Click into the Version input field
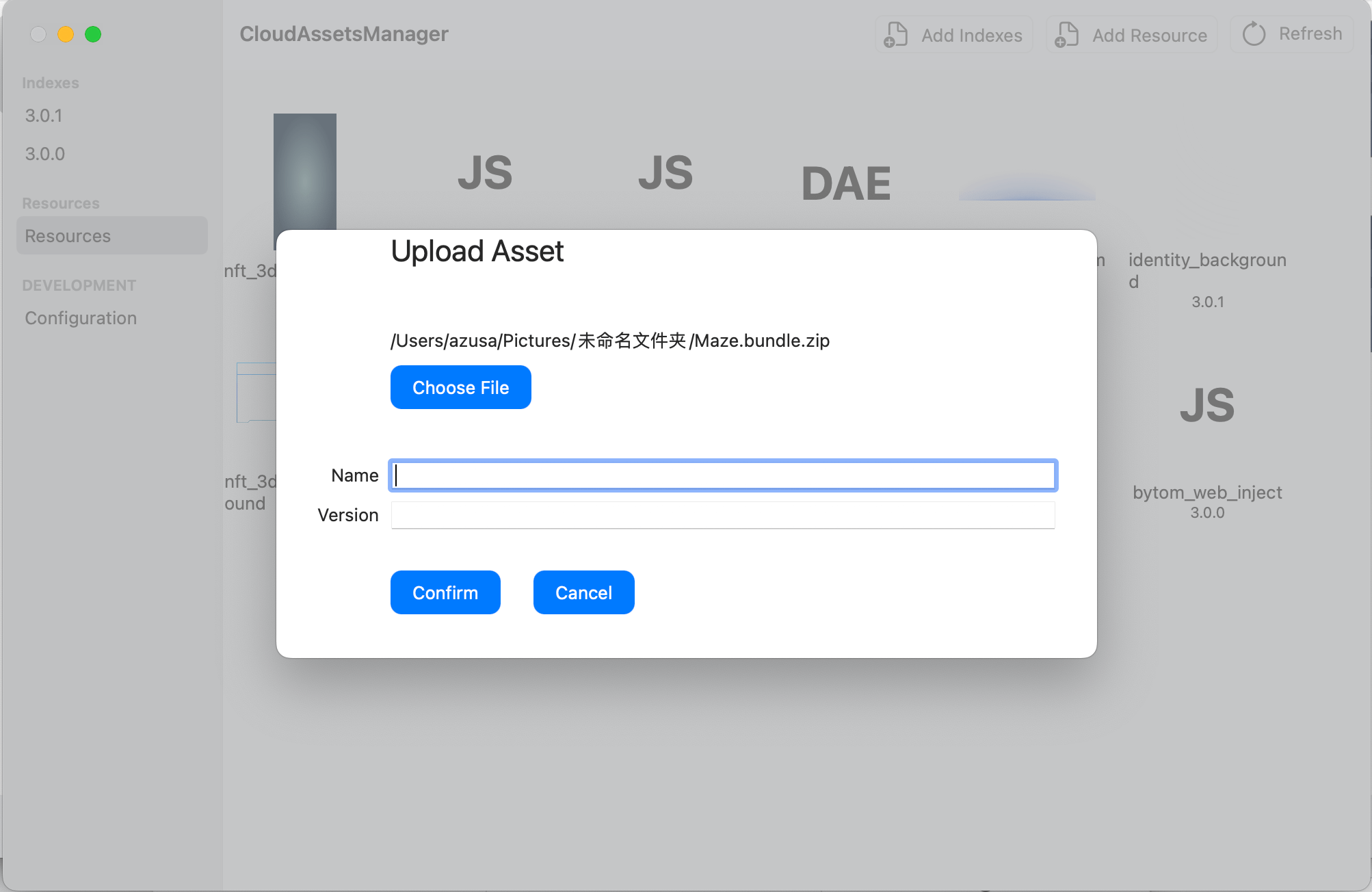Image resolution: width=1372 pixels, height=892 pixels. [723, 515]
